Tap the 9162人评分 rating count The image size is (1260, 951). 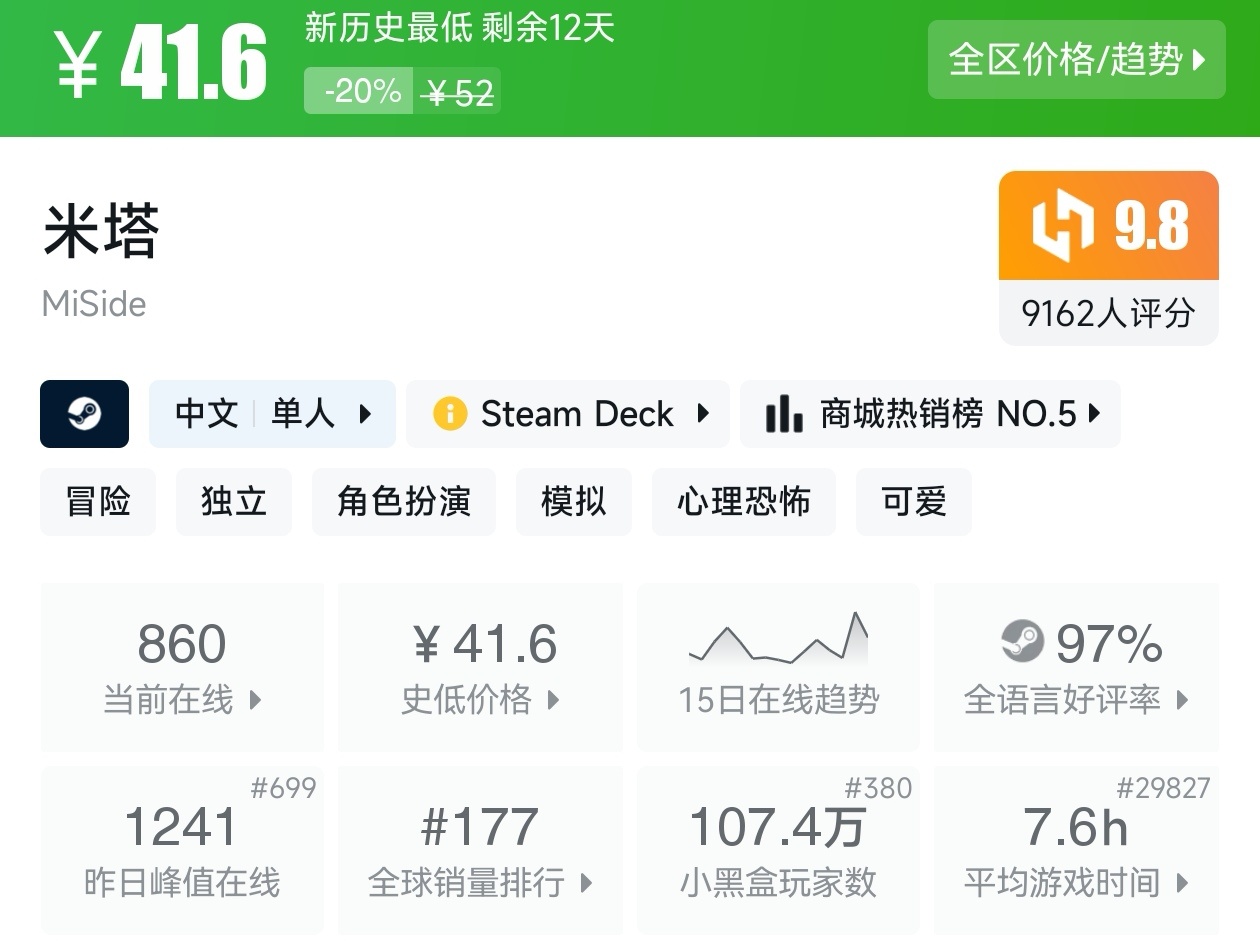click(1108, 314)
